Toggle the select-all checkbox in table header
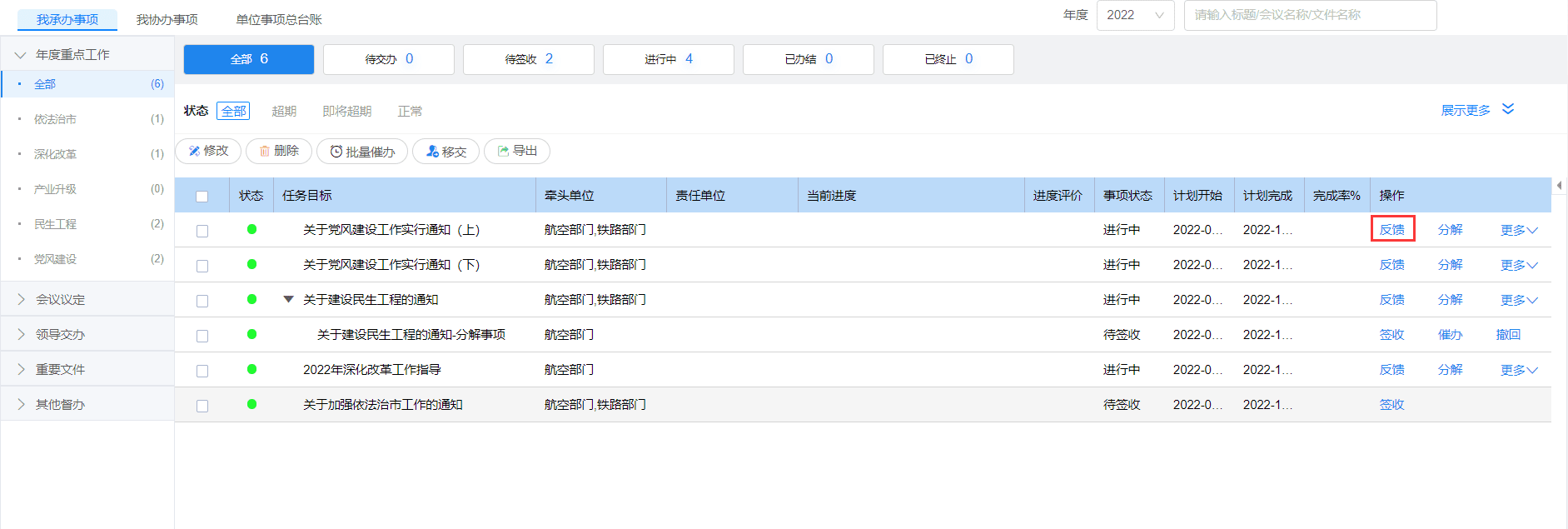The width and height of the screenshot is (1568, 529). tap(202, 197)
